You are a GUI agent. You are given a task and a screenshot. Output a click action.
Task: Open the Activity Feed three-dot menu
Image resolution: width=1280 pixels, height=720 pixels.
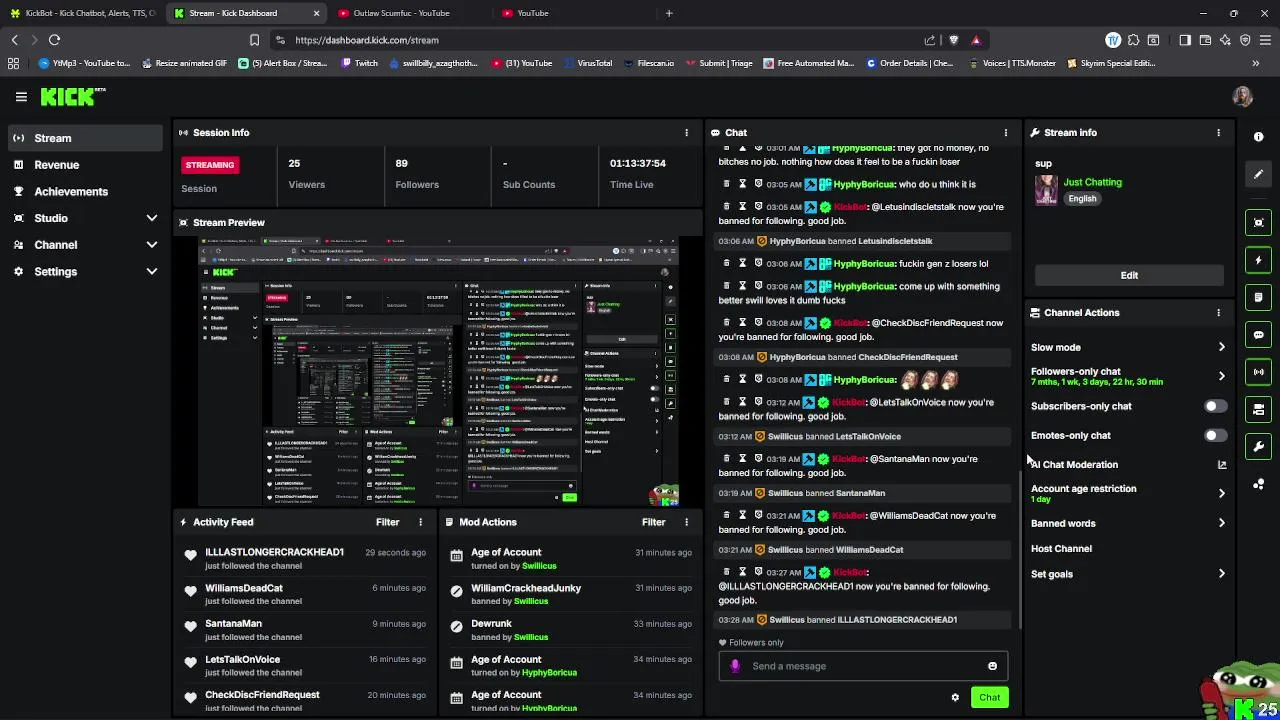click(420, 522)
